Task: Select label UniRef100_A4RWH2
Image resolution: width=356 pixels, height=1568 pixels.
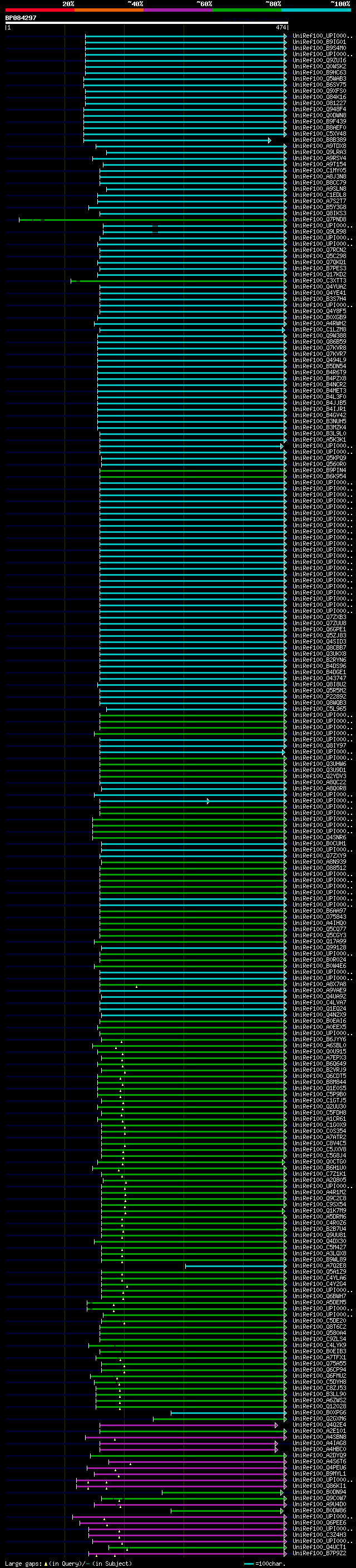Action: click(319, 323)
